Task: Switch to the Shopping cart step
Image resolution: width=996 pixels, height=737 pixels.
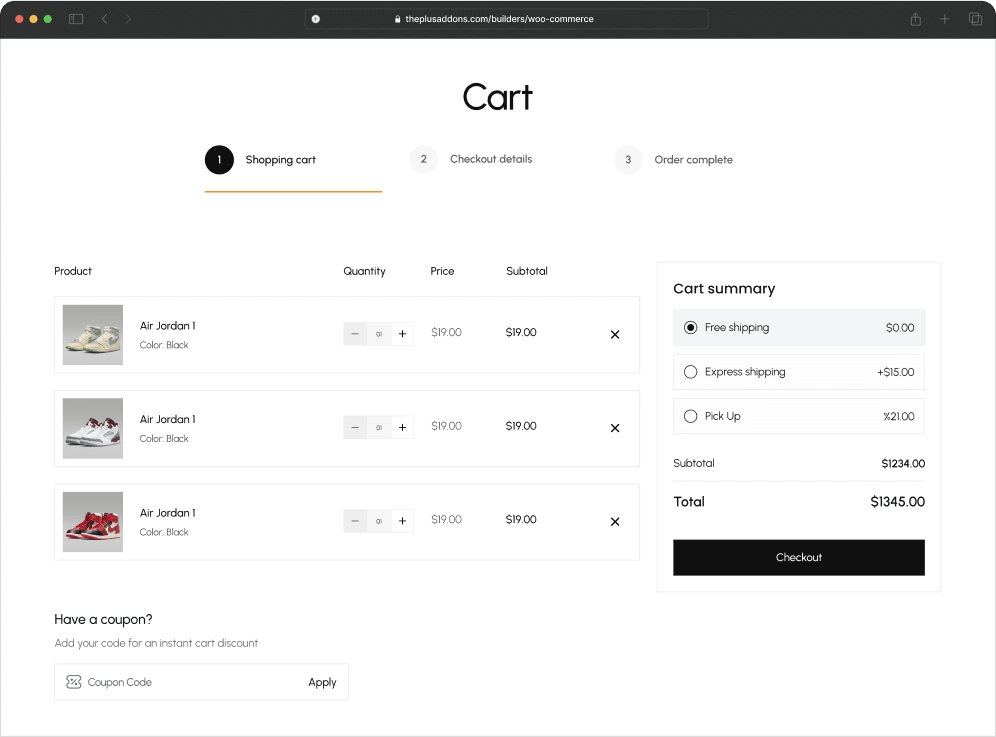Action: pyautogui.click(x=280, y=159)
